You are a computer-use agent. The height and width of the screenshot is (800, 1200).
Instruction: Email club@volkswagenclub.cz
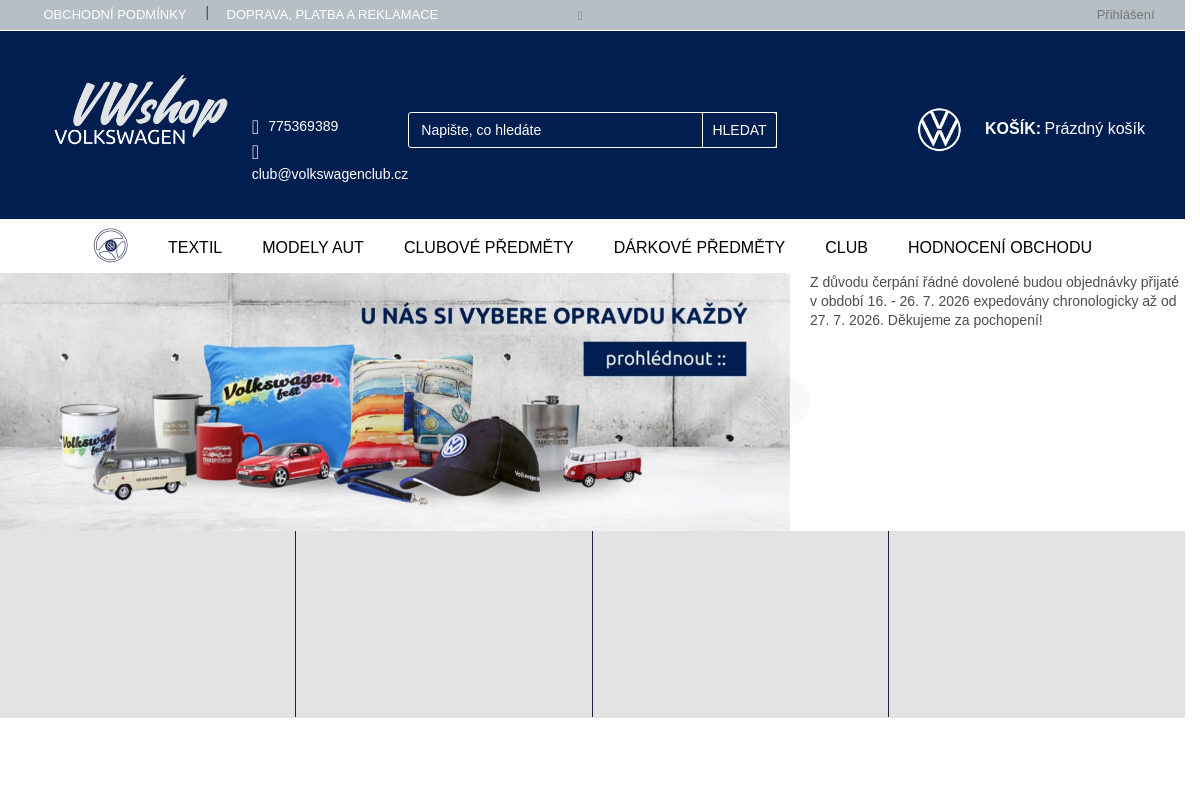(x=330, y=174)
